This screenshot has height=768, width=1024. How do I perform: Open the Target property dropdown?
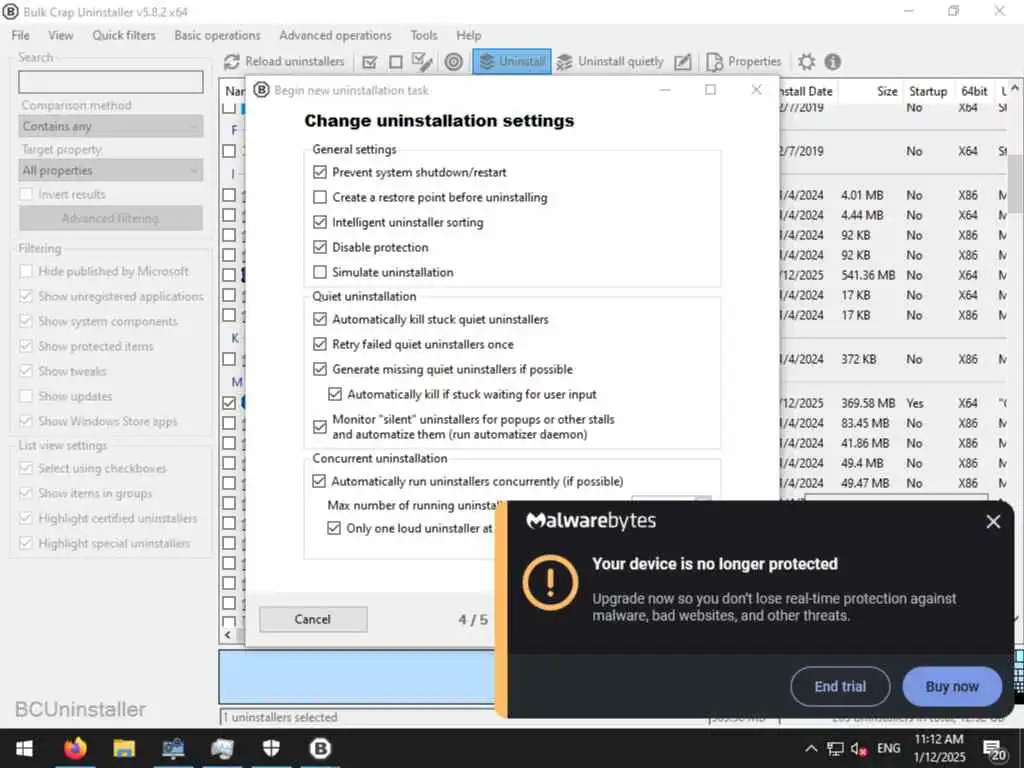point(111,170)
